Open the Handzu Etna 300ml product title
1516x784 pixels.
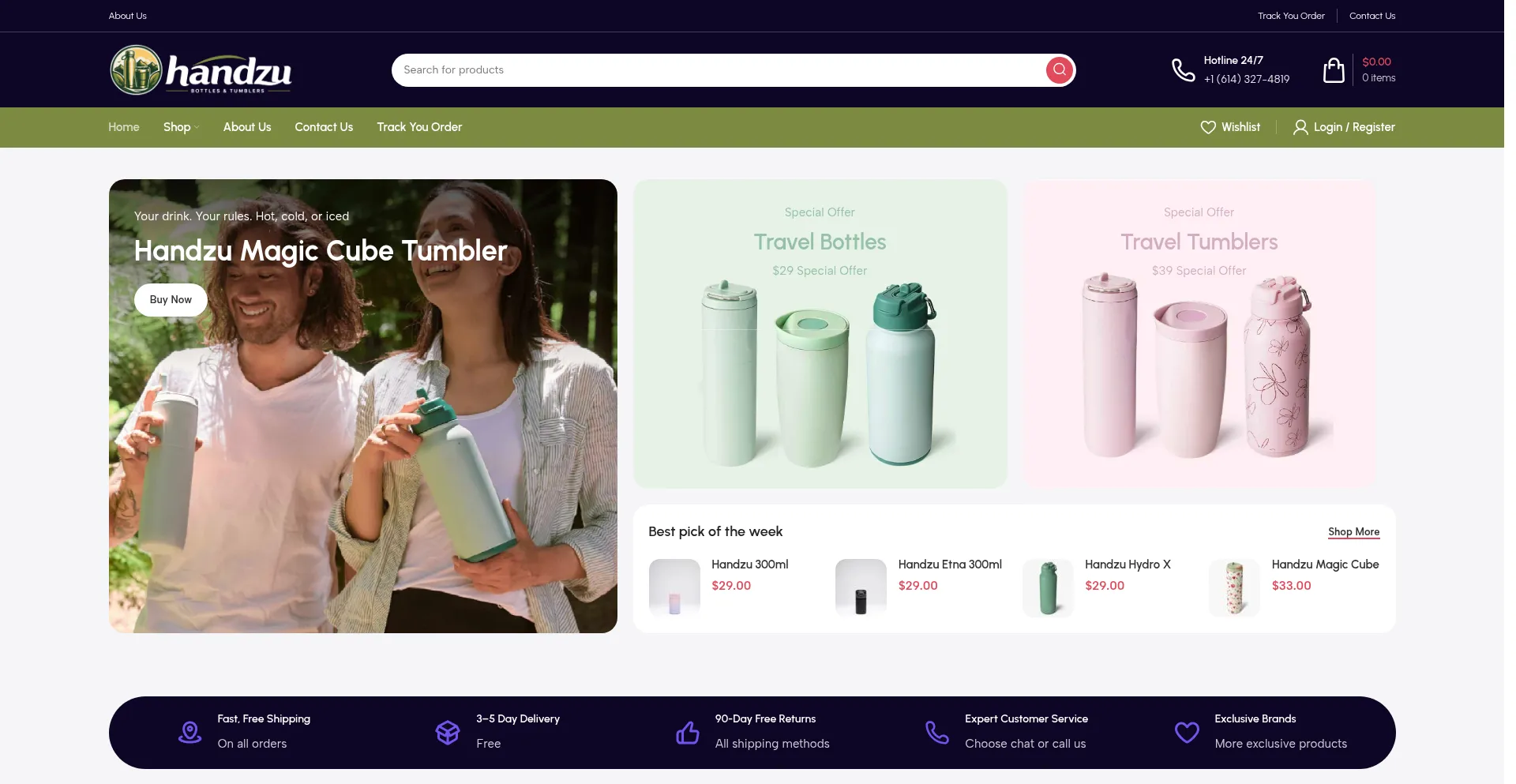click(950, 565)
